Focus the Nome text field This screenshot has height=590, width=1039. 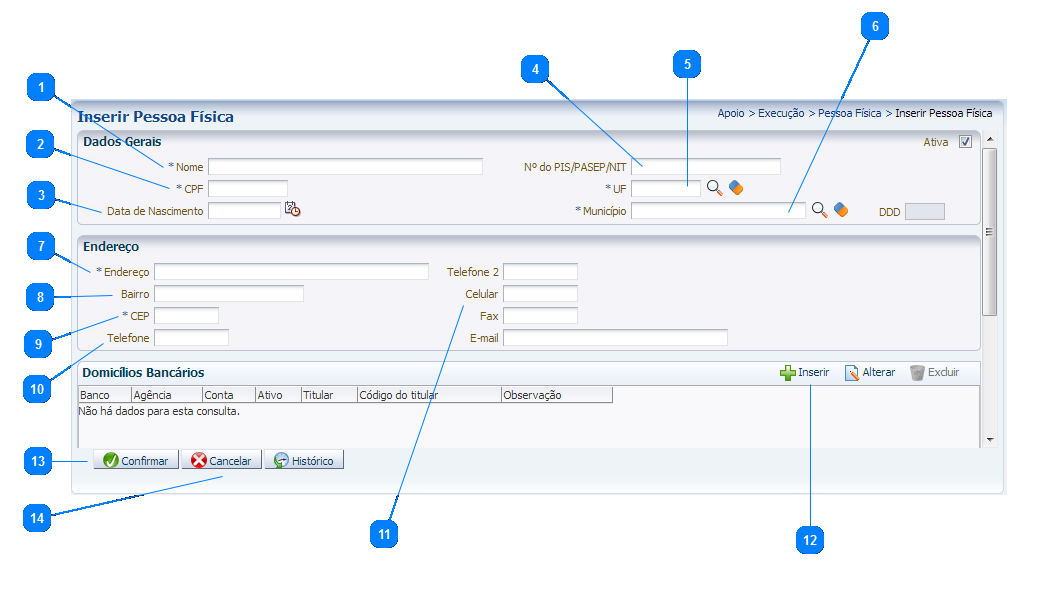pyautogui.click(x=345, y=166)
